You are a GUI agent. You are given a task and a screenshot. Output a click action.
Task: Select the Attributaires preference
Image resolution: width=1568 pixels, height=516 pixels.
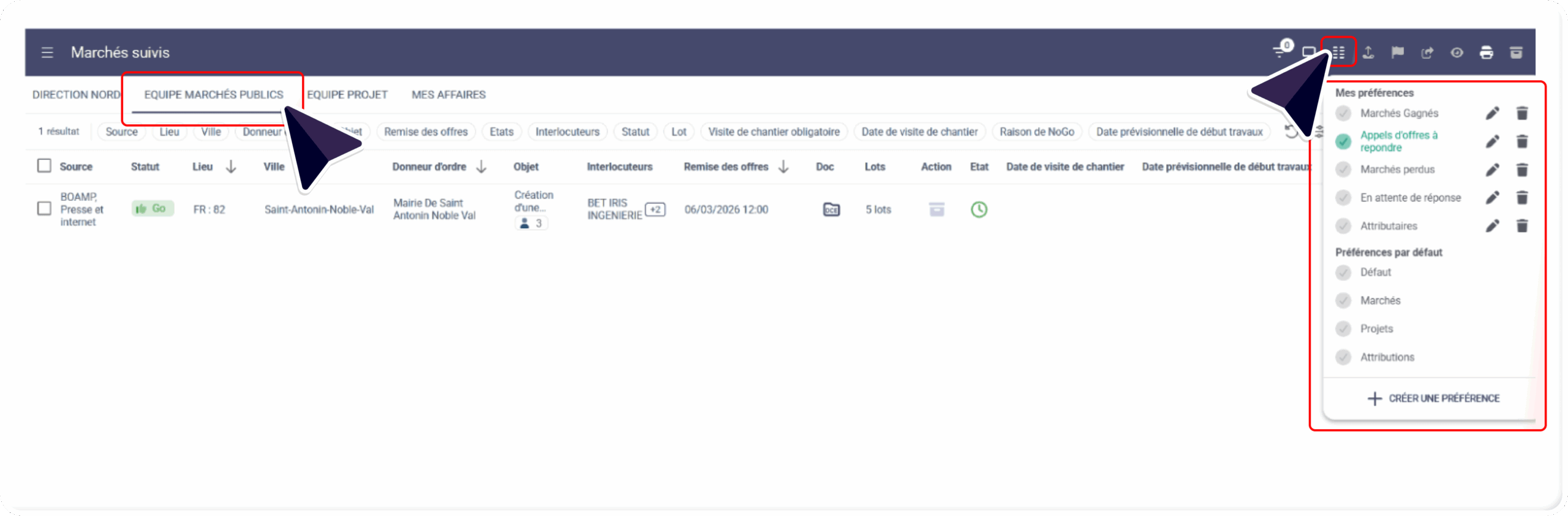click(x=1389, y=226)
